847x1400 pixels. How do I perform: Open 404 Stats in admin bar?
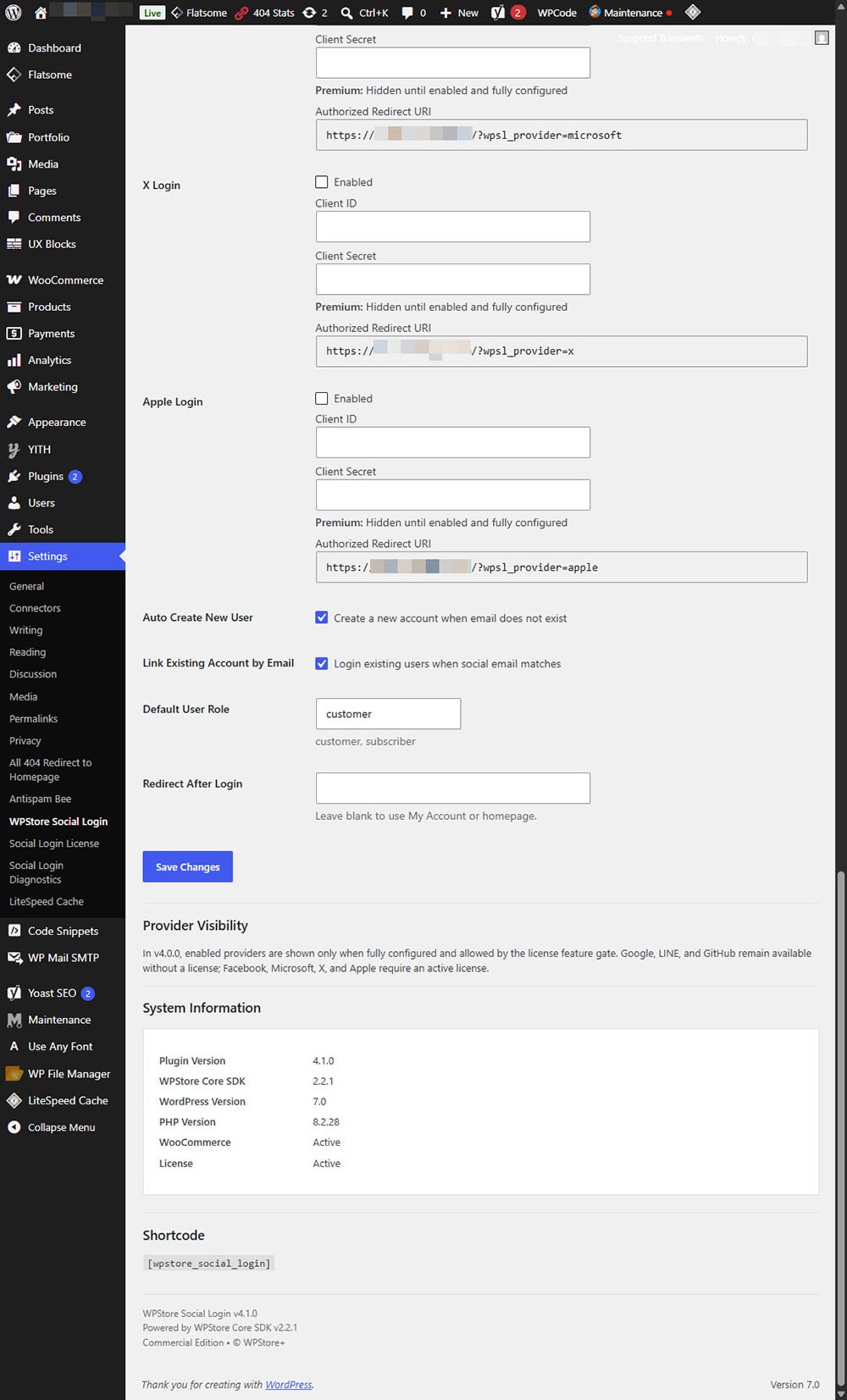(265, 13)
